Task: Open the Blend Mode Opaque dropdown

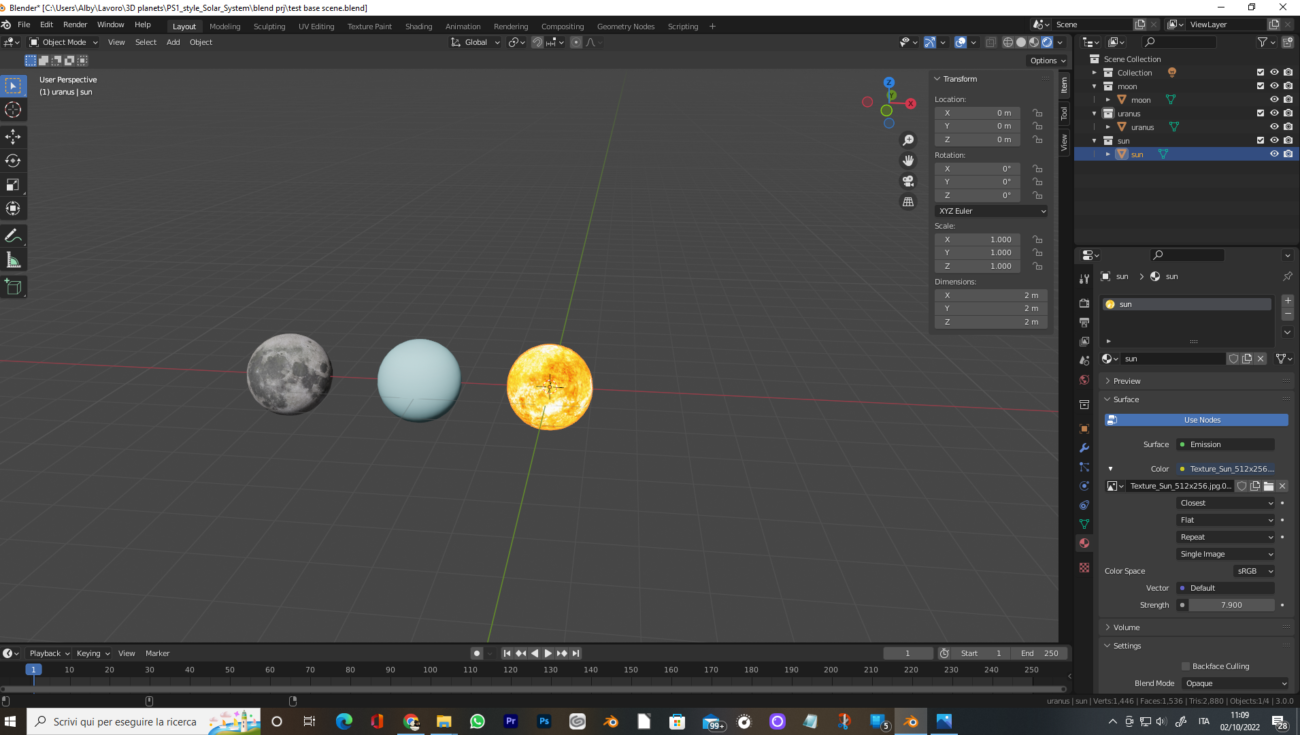Action: coord(1236,683)
